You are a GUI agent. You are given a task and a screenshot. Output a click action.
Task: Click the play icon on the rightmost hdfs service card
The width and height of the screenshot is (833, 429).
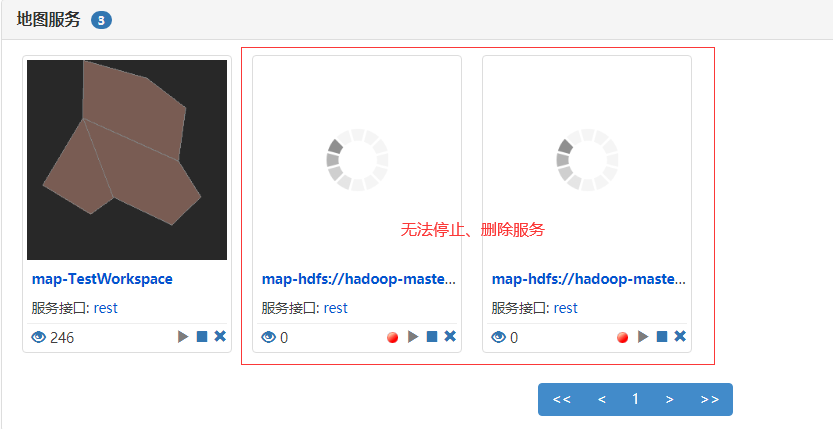pos(643,337)
